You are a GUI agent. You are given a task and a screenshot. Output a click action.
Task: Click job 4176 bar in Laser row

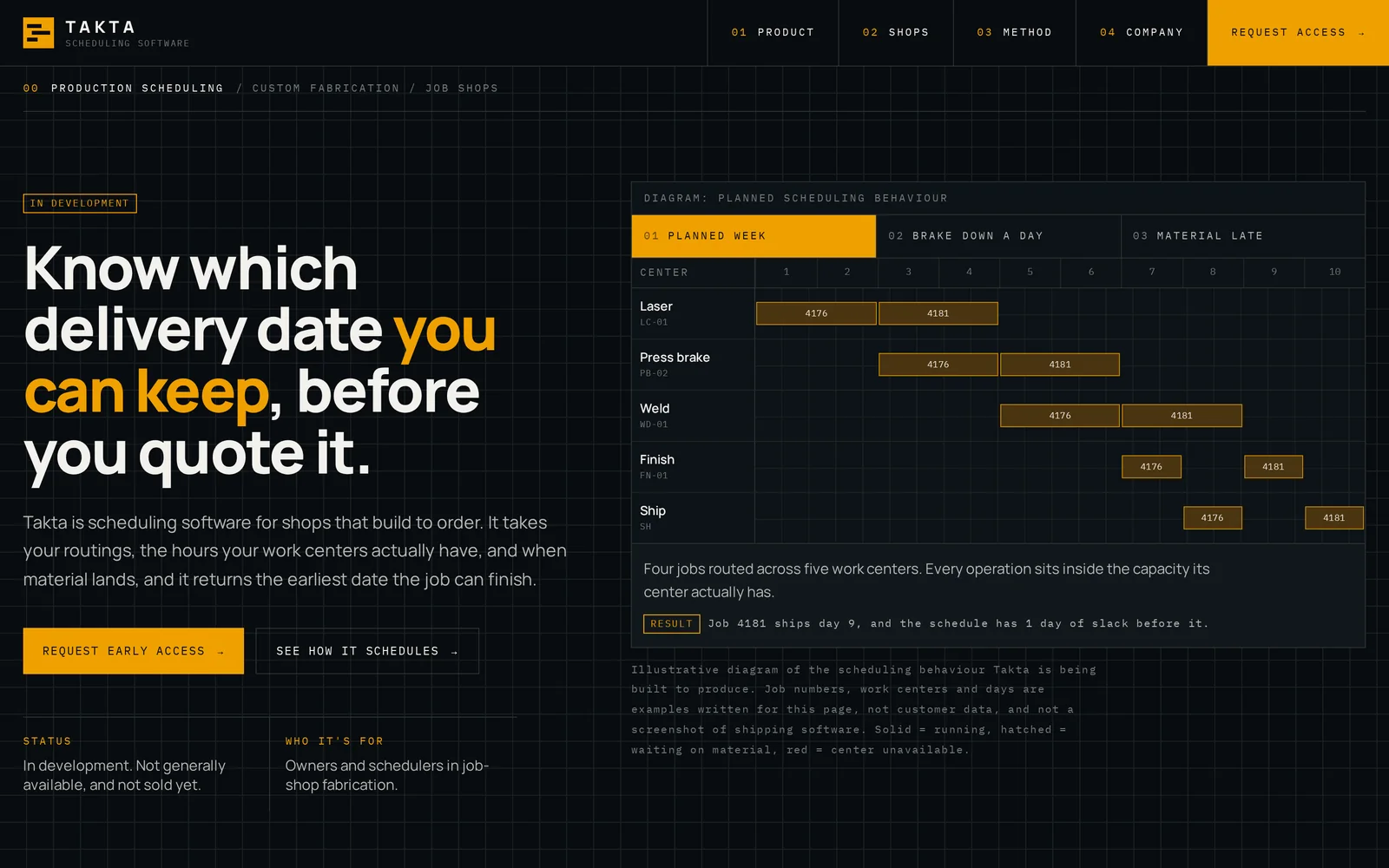(816, 313)
